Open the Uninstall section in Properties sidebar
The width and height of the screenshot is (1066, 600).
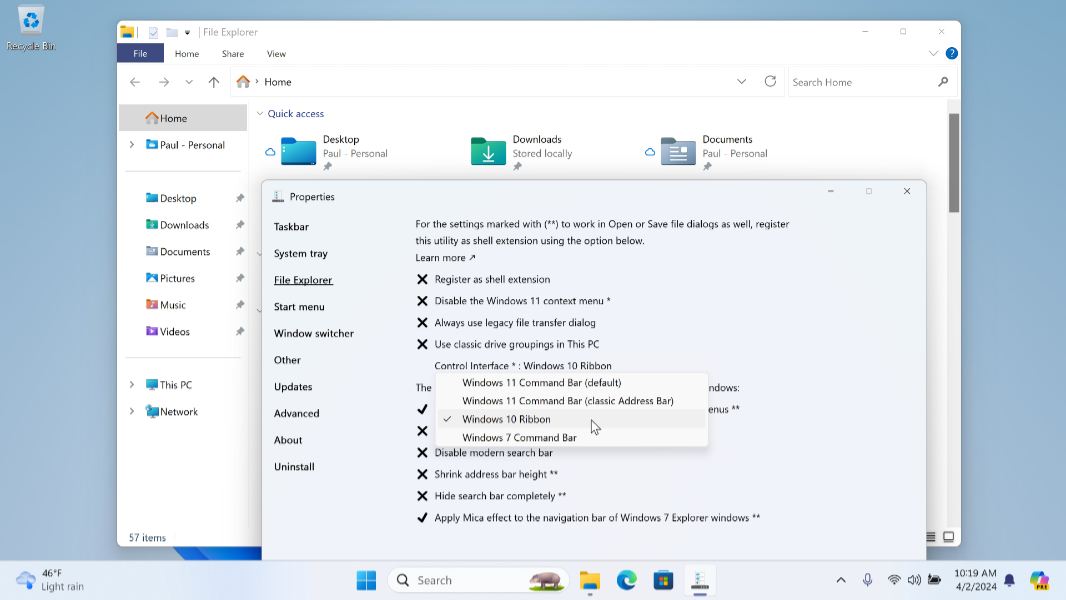tap(294, 466)
